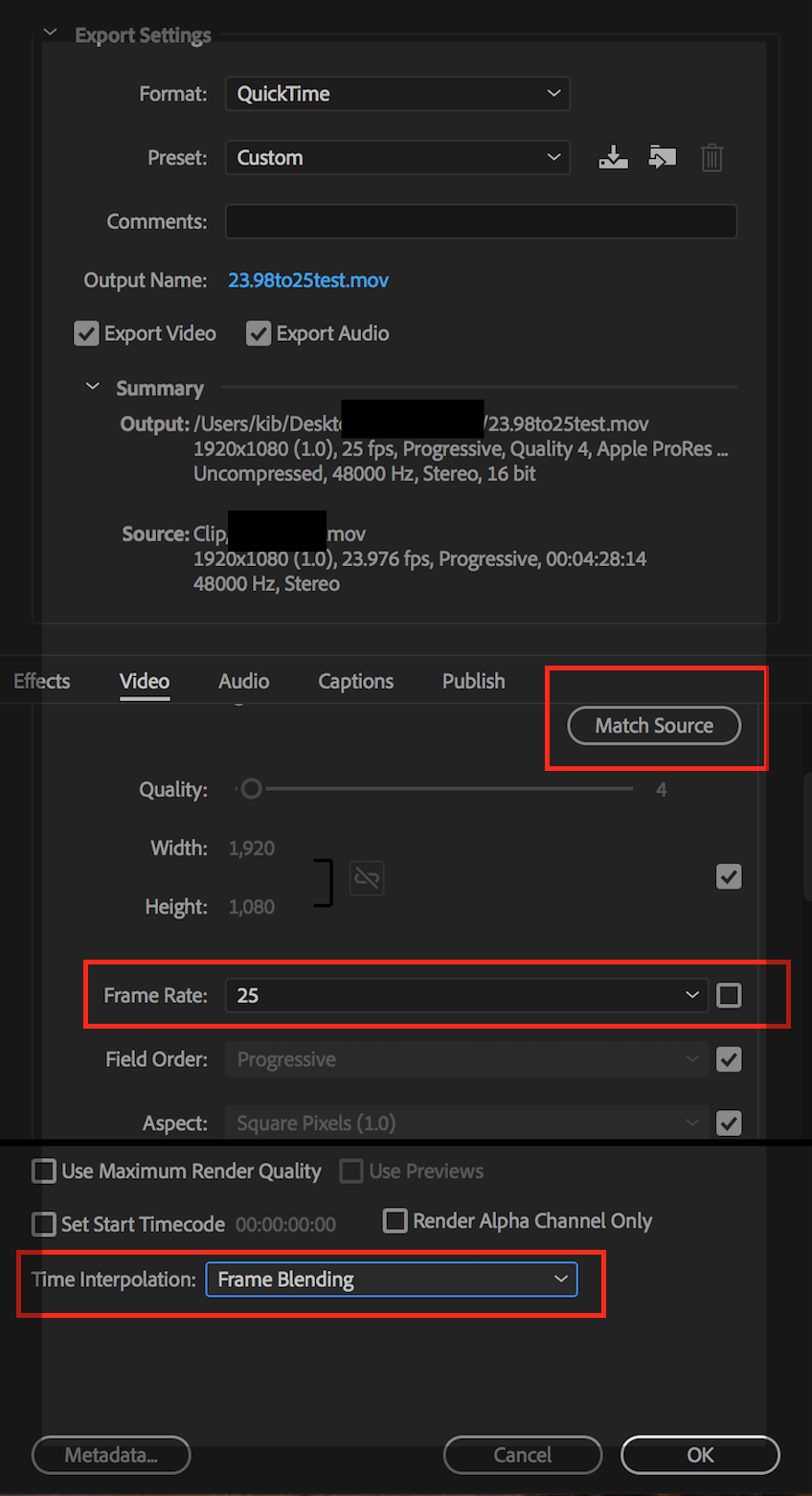Click the OK button

(700, 1454)
